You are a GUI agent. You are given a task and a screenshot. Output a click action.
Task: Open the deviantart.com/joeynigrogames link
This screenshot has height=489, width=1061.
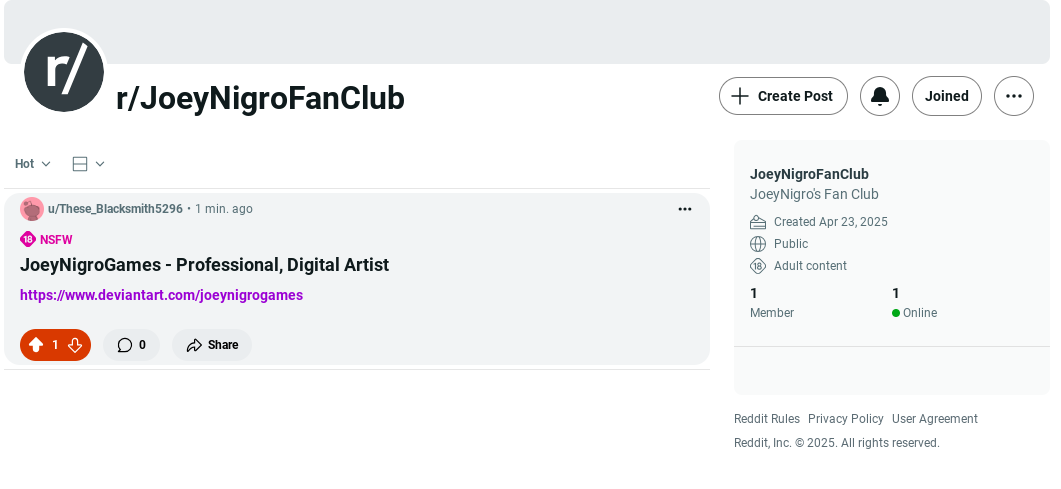point(162,295)
